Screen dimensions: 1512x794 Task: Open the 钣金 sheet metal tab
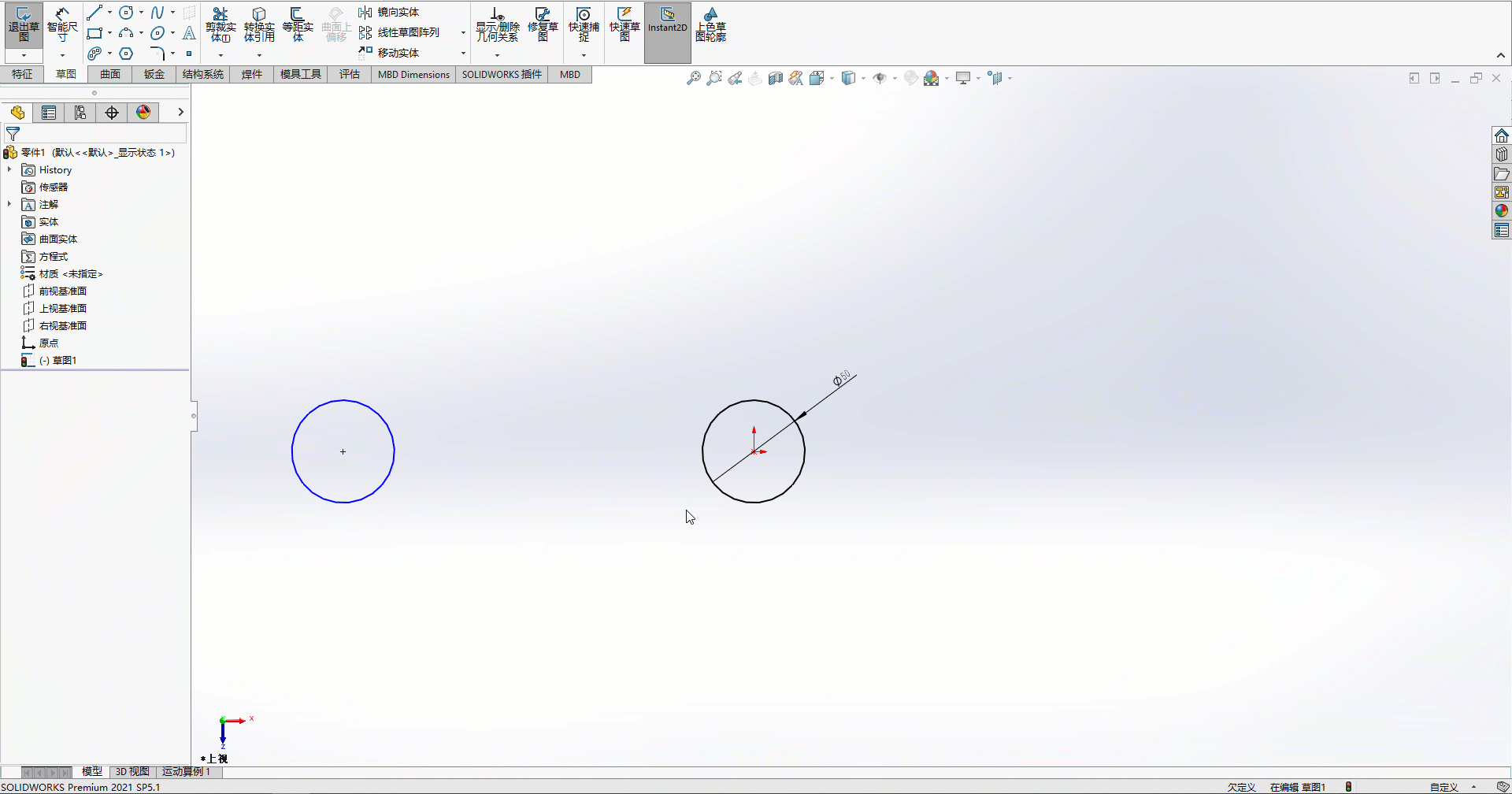(x=154, y=75)
